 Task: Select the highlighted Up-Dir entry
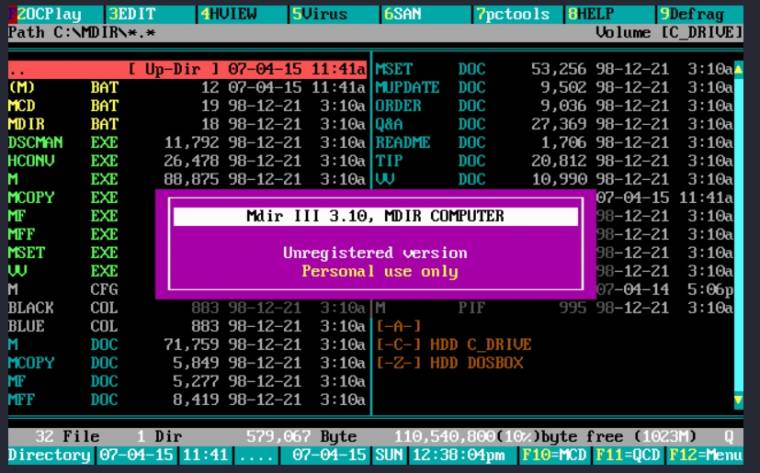tap(187, 69)
